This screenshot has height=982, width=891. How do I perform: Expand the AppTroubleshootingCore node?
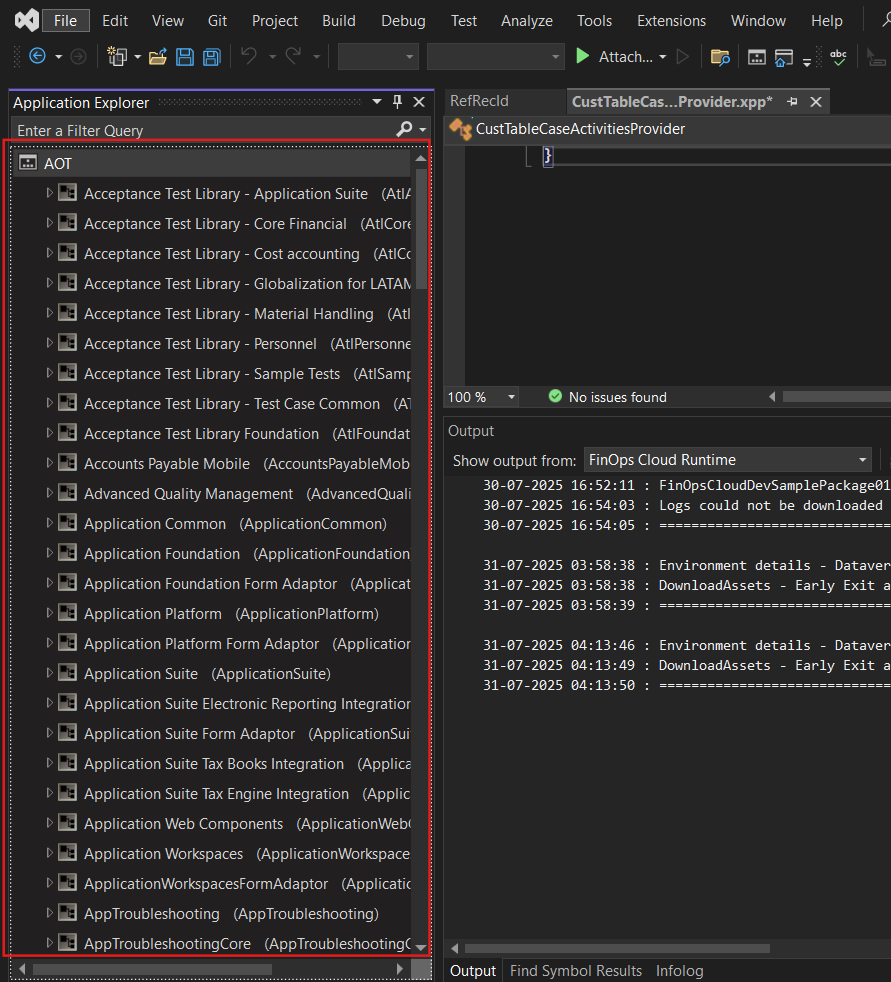tap(49, 943)
